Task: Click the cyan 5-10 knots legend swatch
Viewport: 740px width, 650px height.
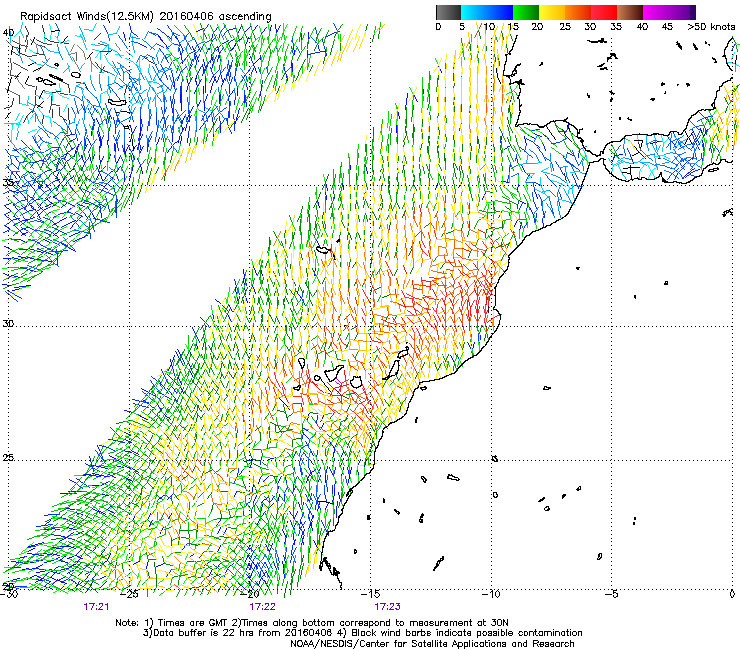Action: (473, 12)
